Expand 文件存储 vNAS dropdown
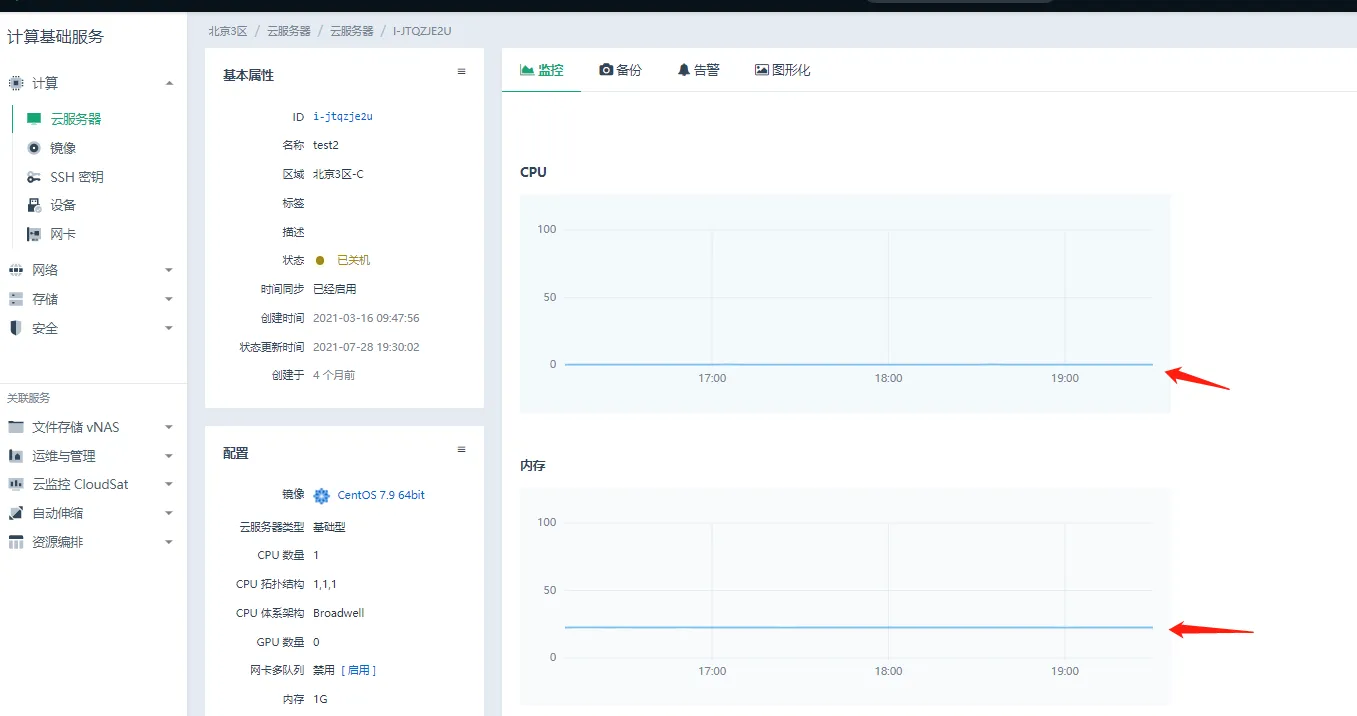 pos(169,427)
